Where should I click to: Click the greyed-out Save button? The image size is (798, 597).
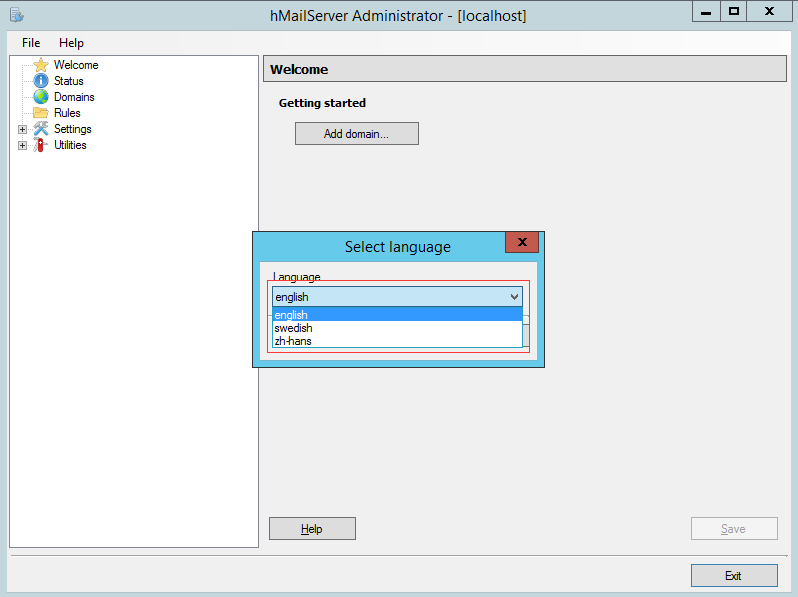733,529
